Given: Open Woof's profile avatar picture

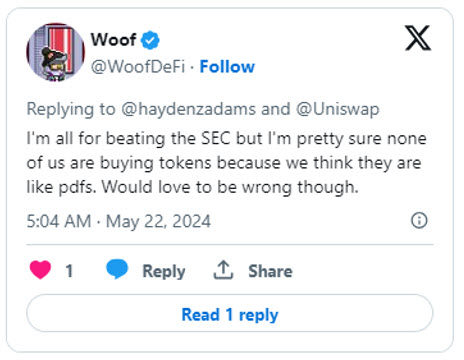Looking at the screenshot, I should click(x=55, y=52).
